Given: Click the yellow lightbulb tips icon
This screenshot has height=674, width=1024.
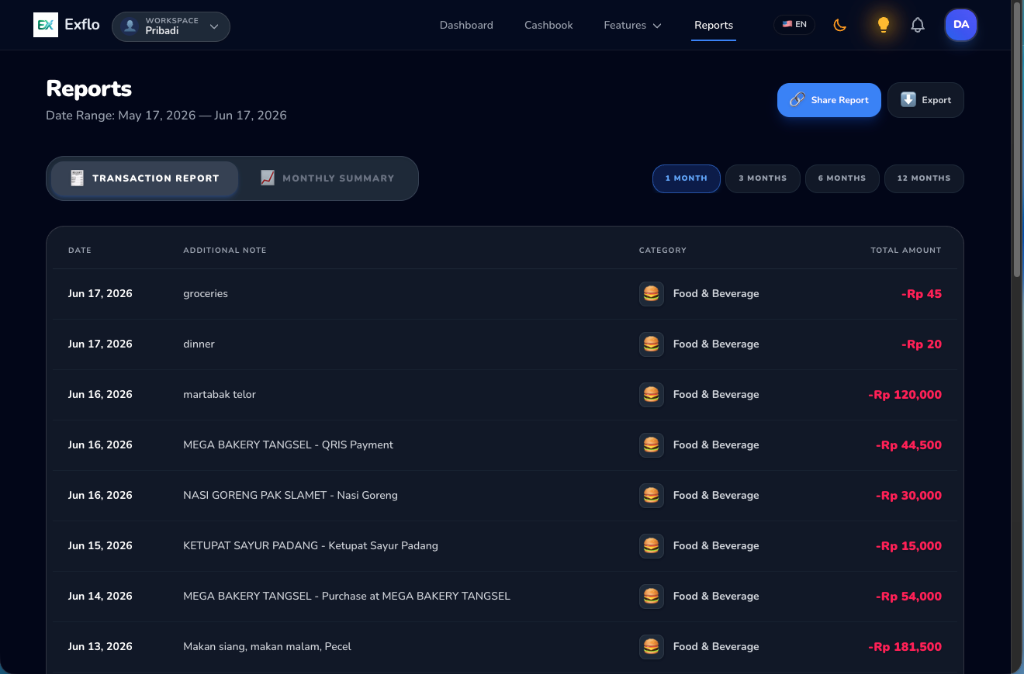Looking at the screenshot, I should click(883, 25).
